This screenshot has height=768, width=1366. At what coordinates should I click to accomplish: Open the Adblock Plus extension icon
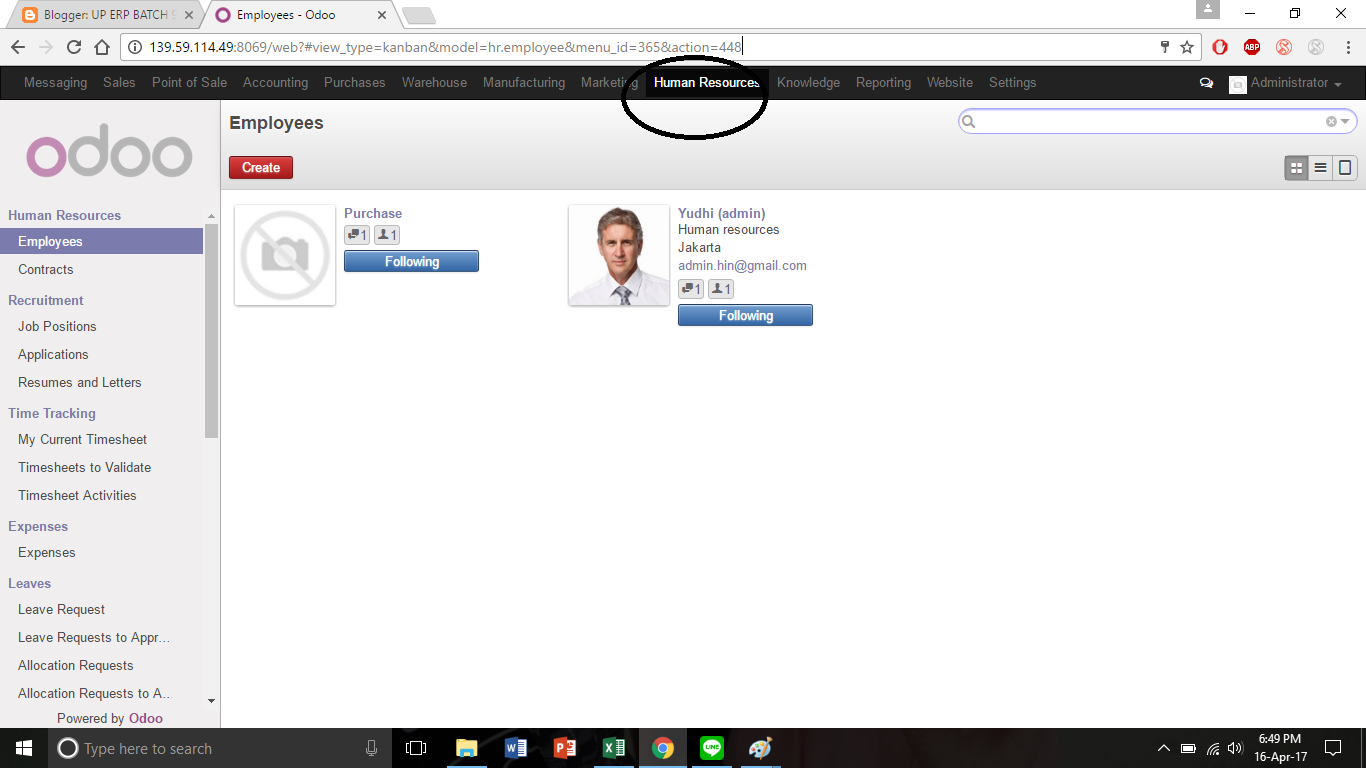pyautogui.click(x=1252, y=47)
